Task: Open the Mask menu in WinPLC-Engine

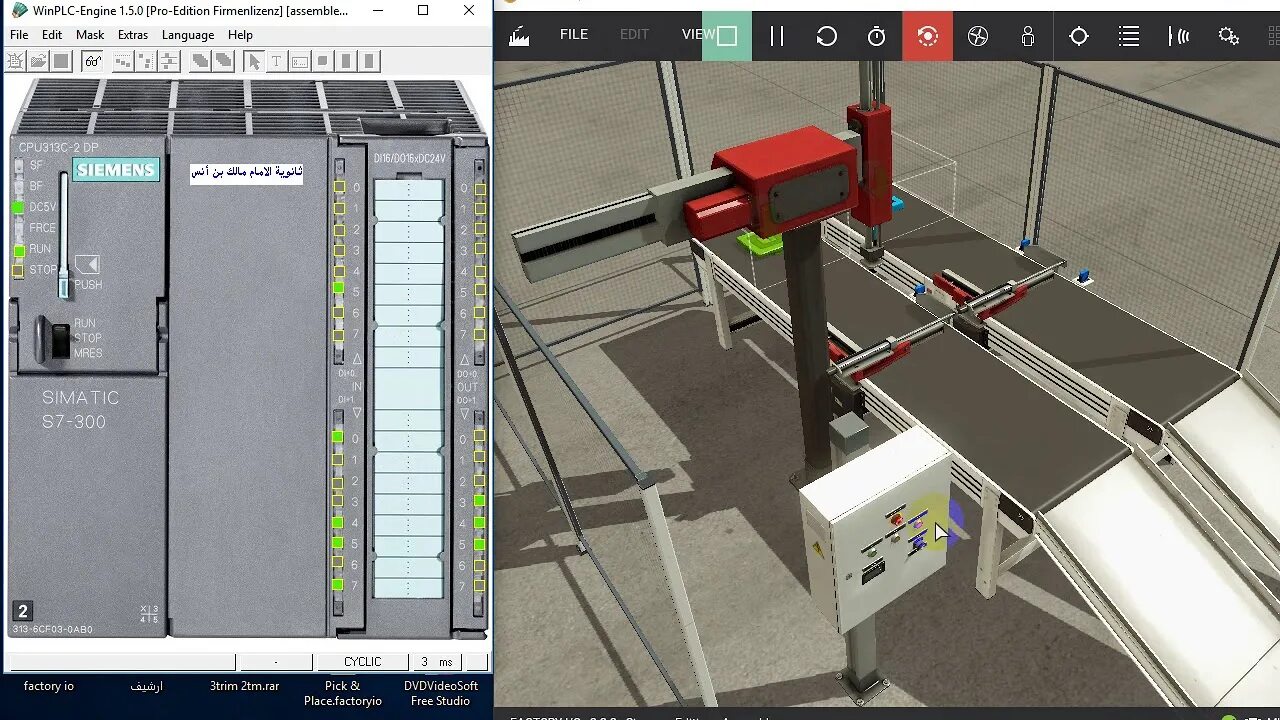Action: pos(90,34)
